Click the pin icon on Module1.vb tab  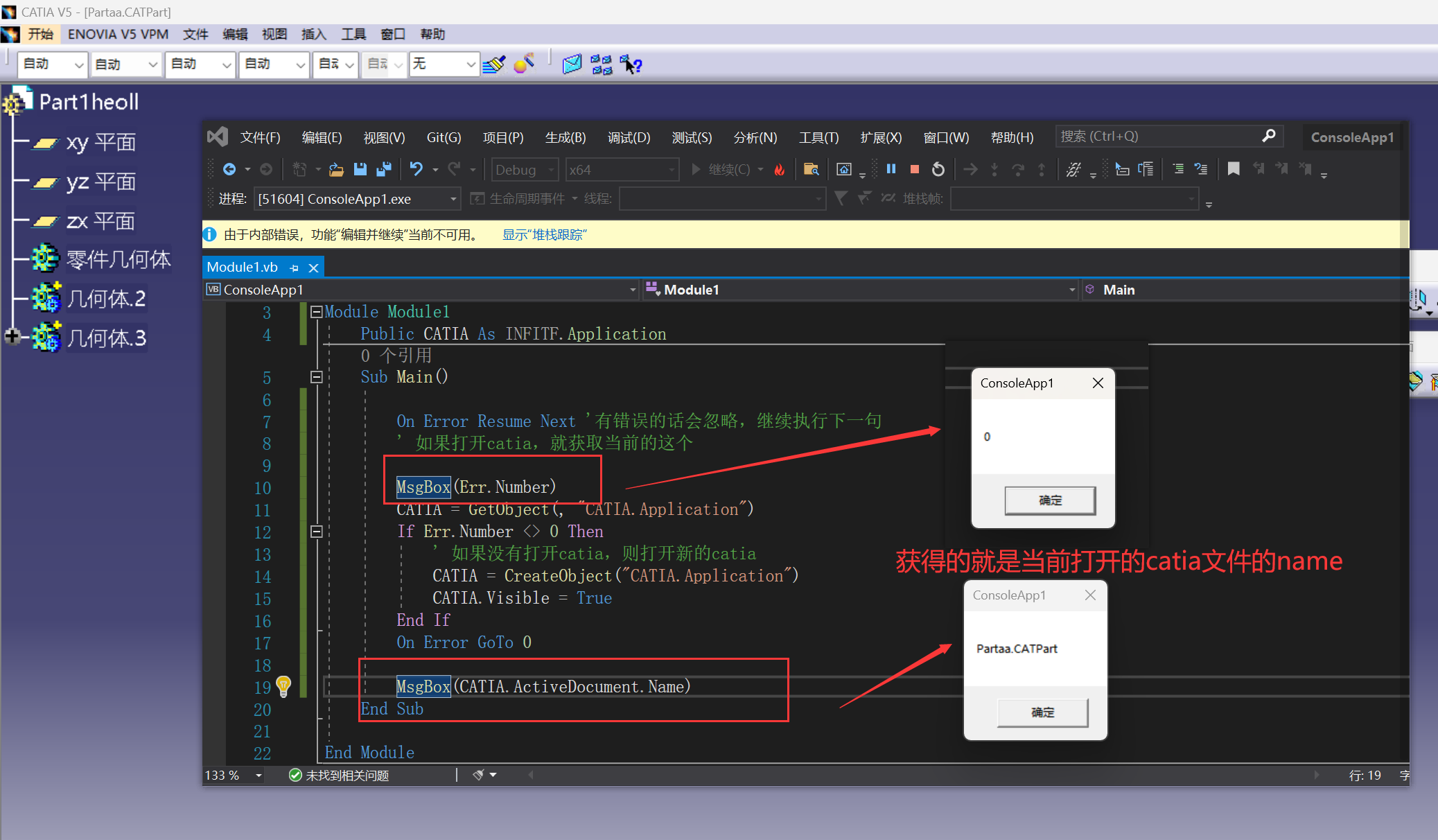[x=295, y=268]
